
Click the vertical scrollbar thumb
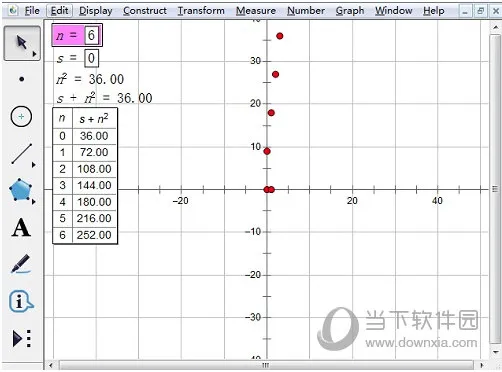(x=495, y=189)
